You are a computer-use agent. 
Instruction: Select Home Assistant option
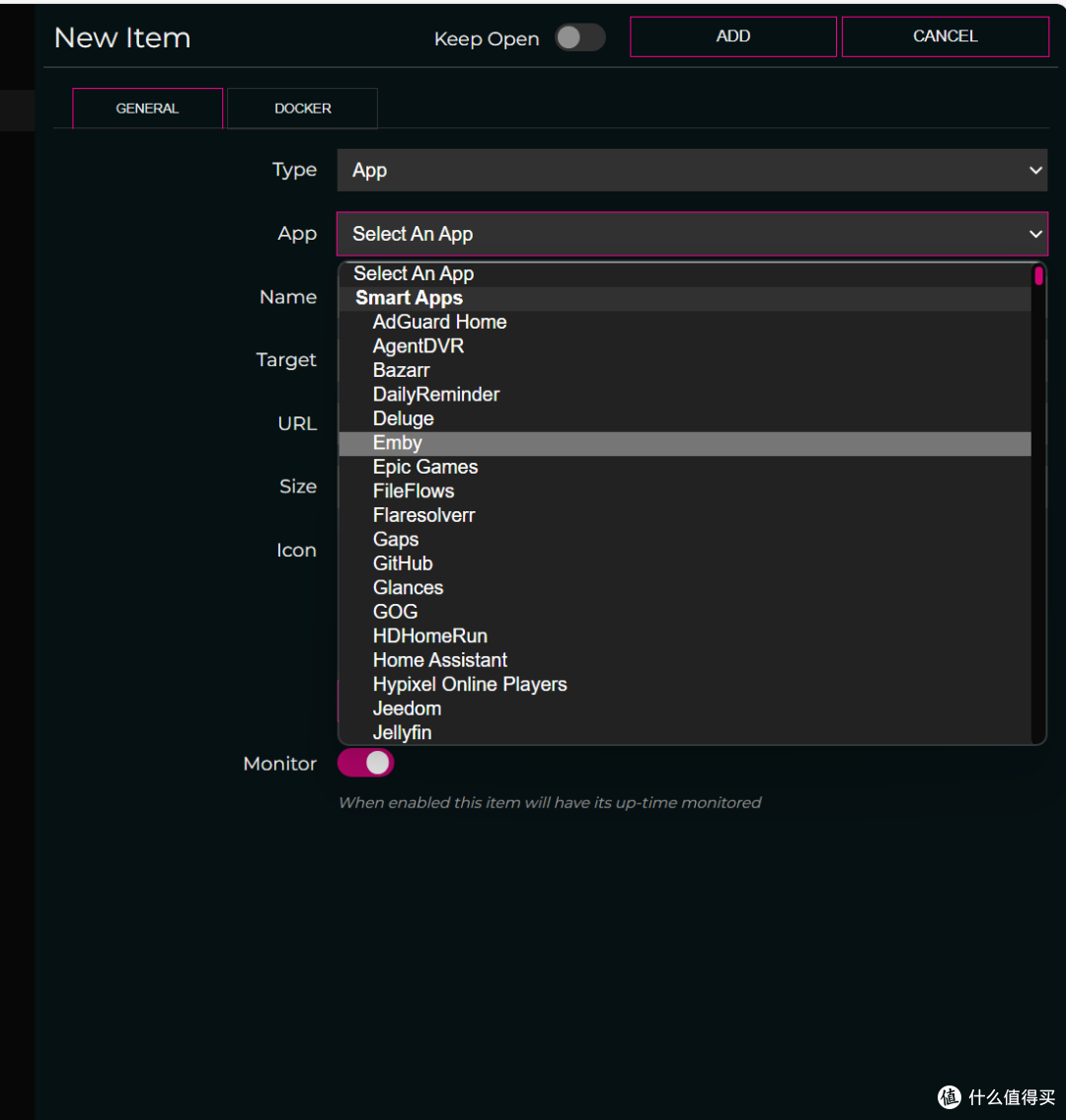(439, 660)
